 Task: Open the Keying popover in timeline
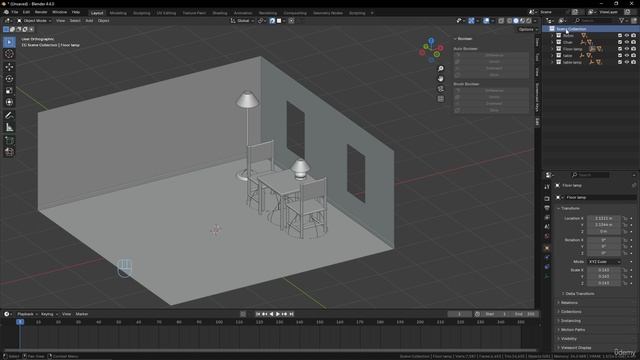[x=49, y=314]
